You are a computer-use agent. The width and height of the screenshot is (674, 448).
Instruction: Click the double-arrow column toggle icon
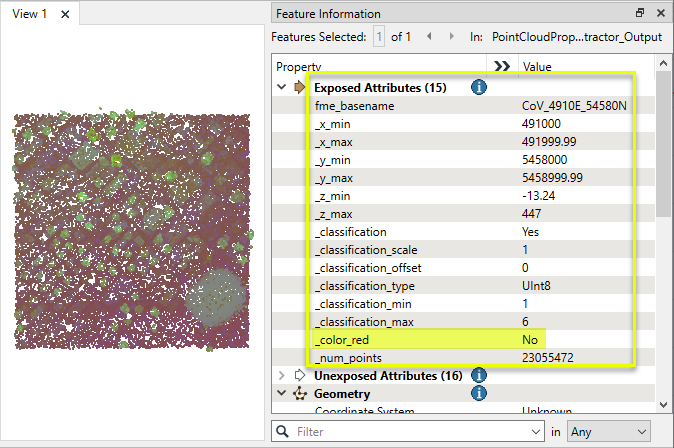point(503,66)
